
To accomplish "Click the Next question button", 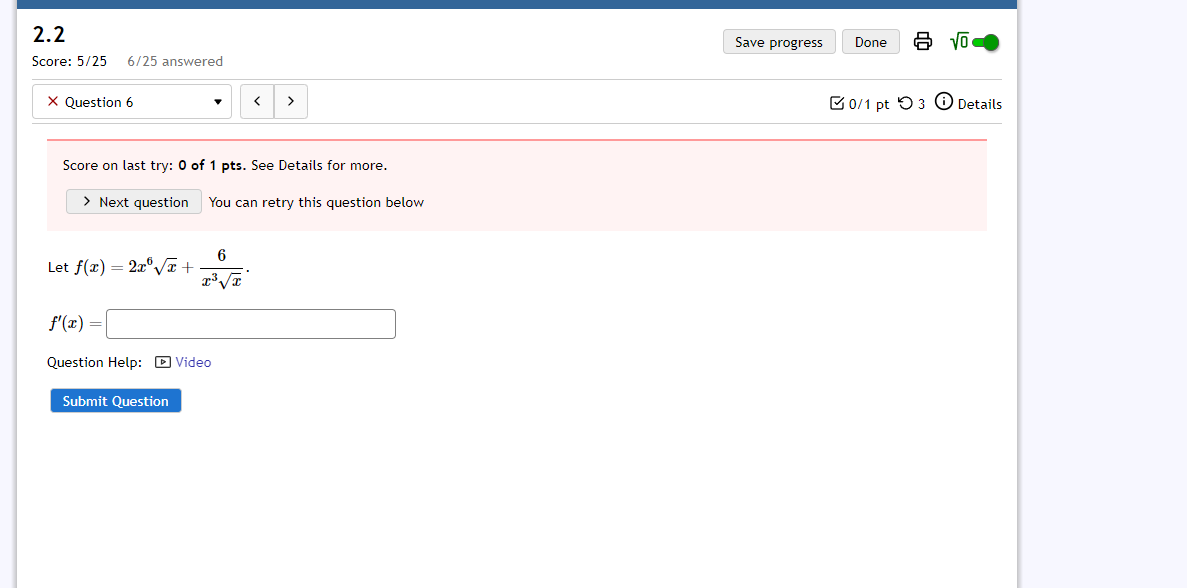I will 133,201.
